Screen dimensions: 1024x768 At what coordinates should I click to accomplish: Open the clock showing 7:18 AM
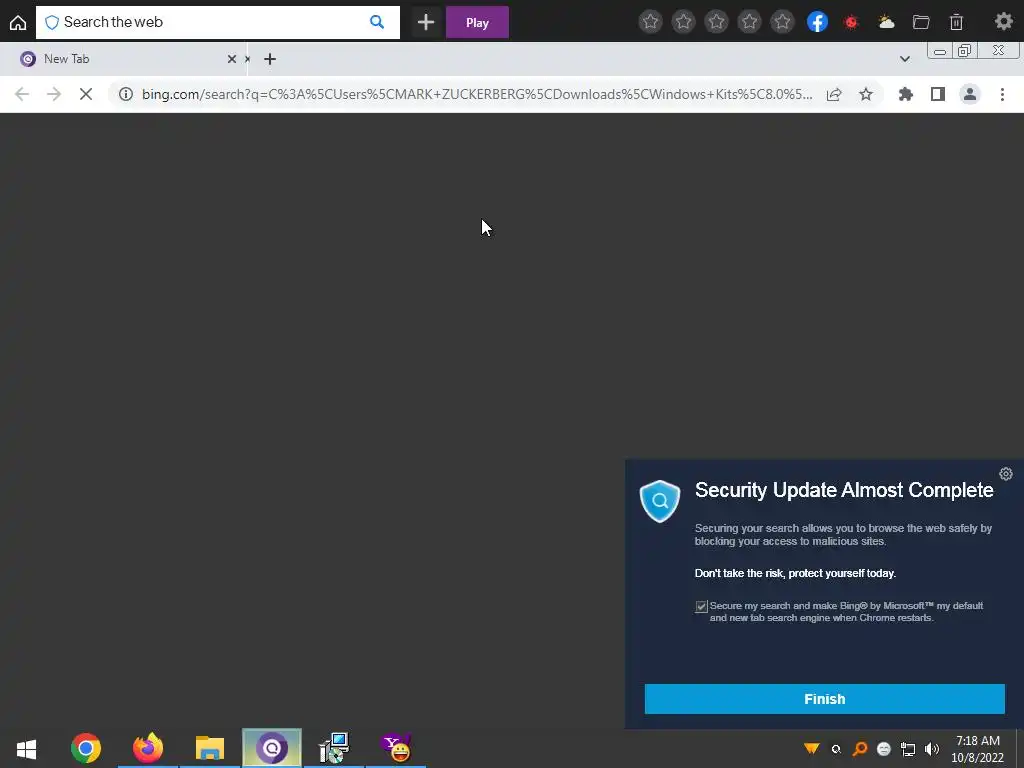(977, 749)
